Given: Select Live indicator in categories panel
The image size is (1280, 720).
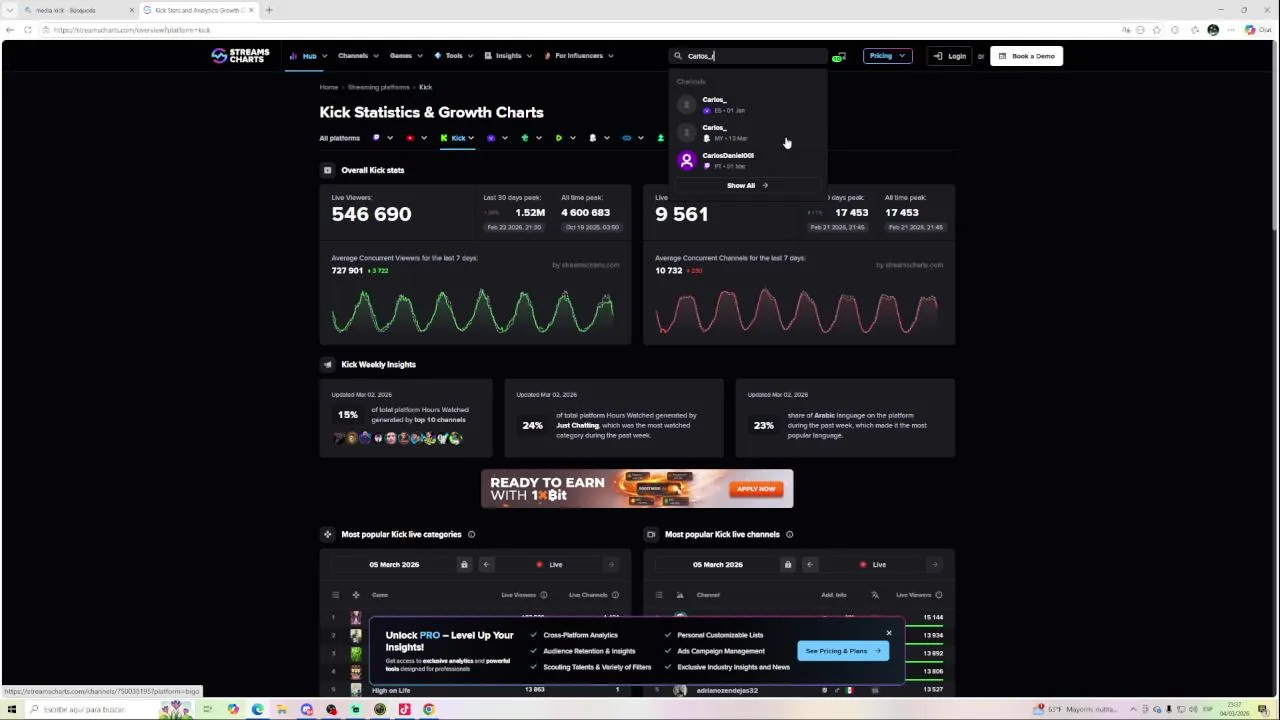Looking at the screenshot, I should click(x=549, y=565).
